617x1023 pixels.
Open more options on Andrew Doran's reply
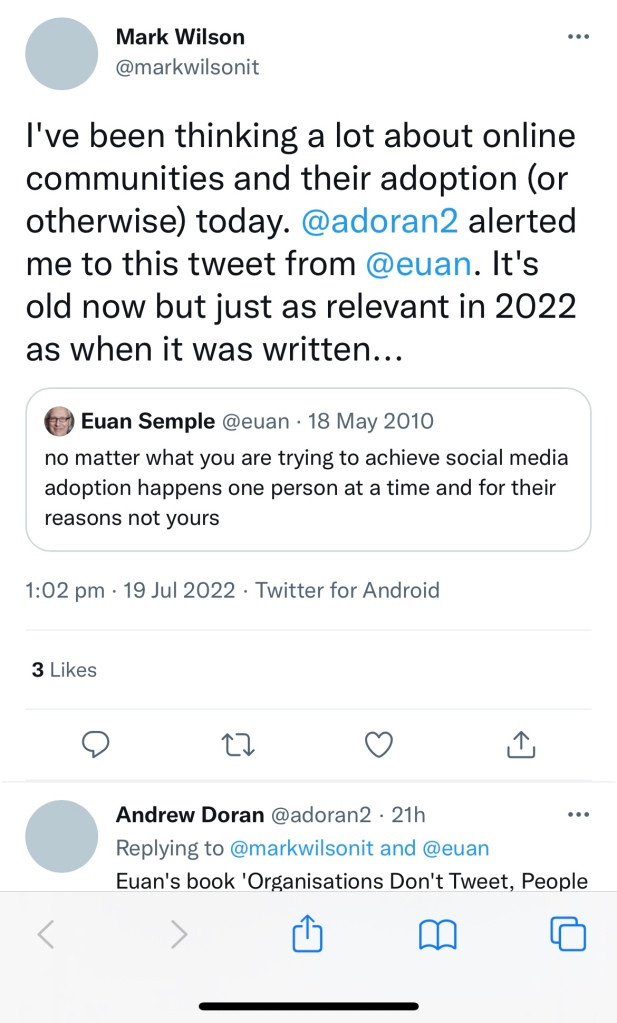click(578, 815)
